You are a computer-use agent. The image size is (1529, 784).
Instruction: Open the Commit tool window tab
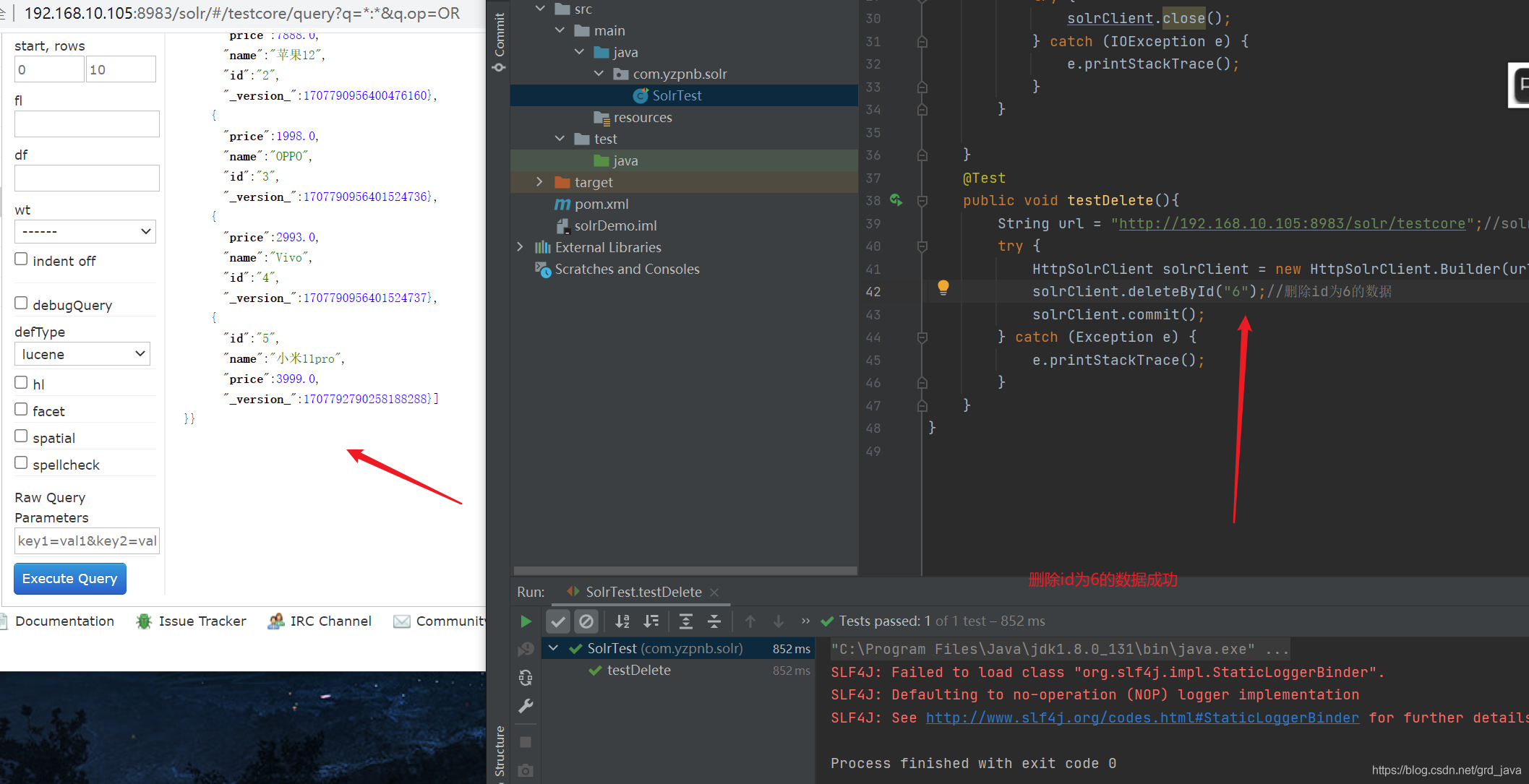click(499, 40)
